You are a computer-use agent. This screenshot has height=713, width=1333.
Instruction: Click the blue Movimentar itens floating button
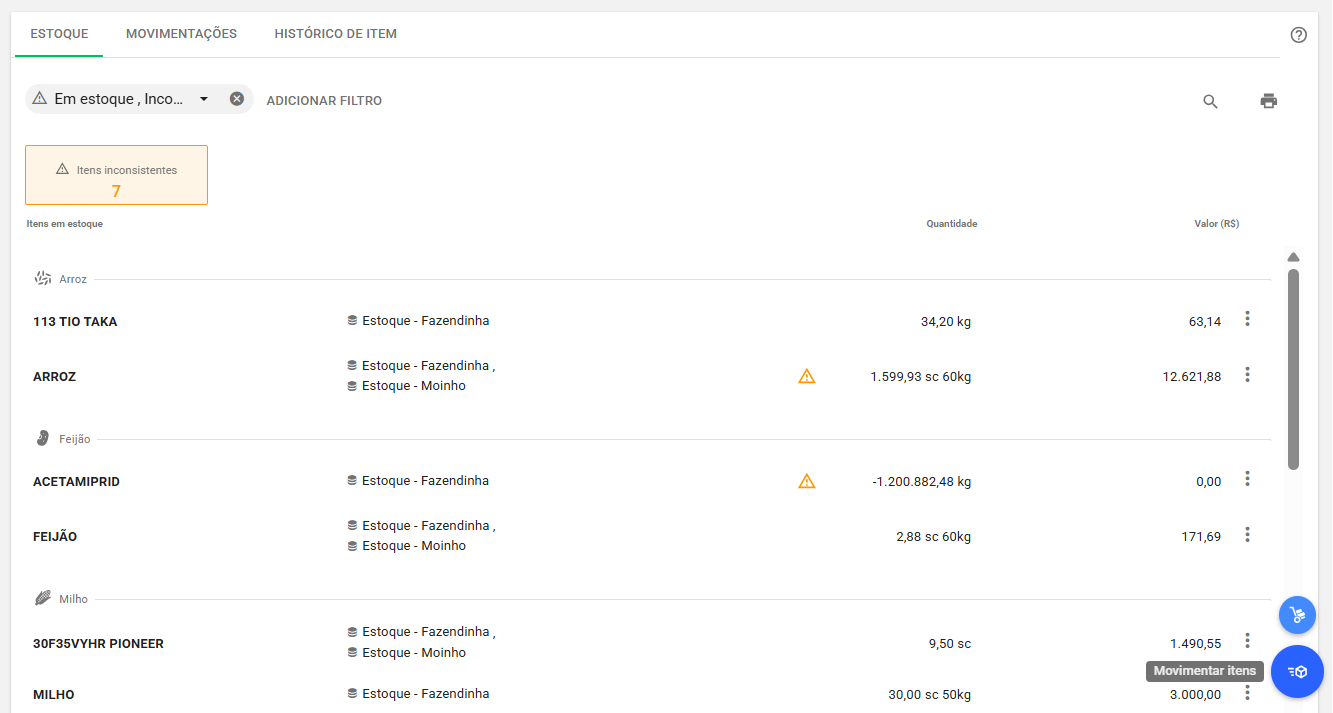coord(1297,672)
